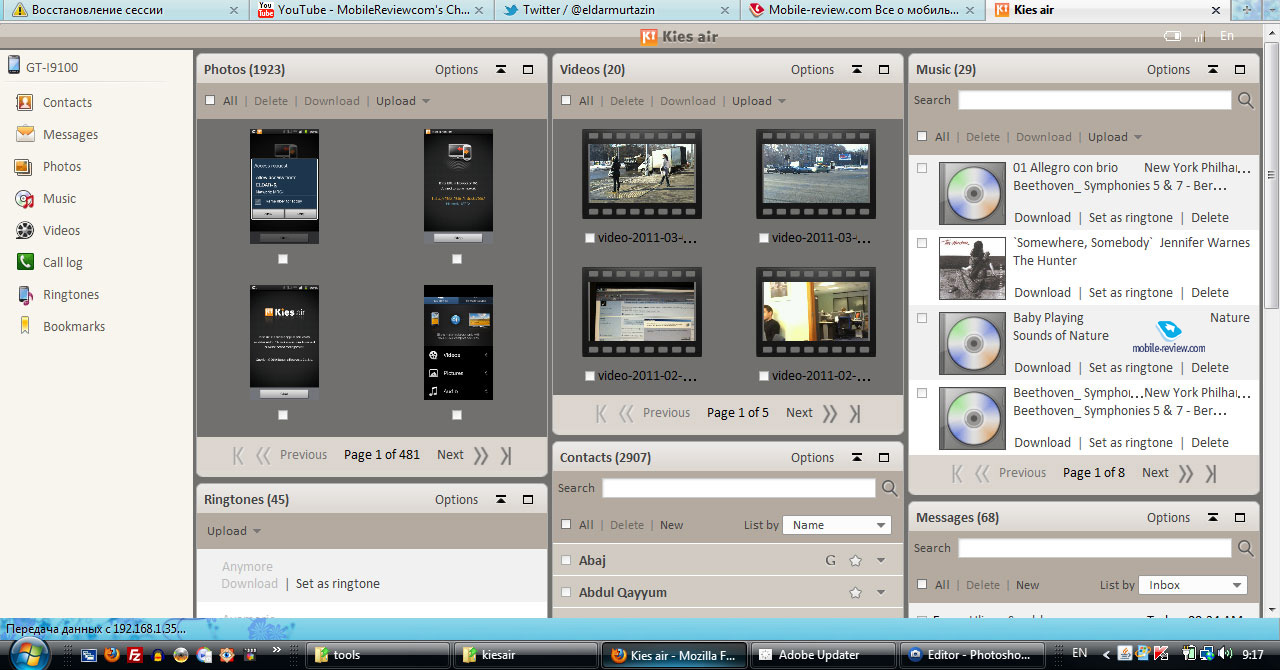Image resolution: width=1280 pixels, height=670 pixels.
Task: Maximize the Ringtones panel
Action: pos(528,500)
